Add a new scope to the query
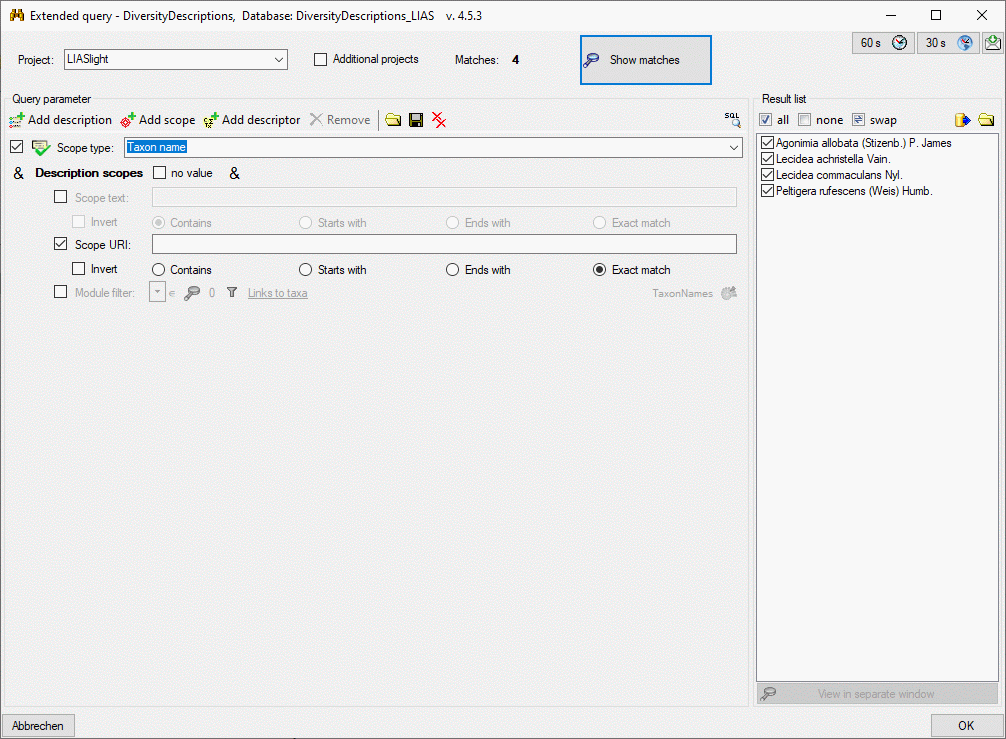This screenshot has height=739, width=1006. (158, 120)
